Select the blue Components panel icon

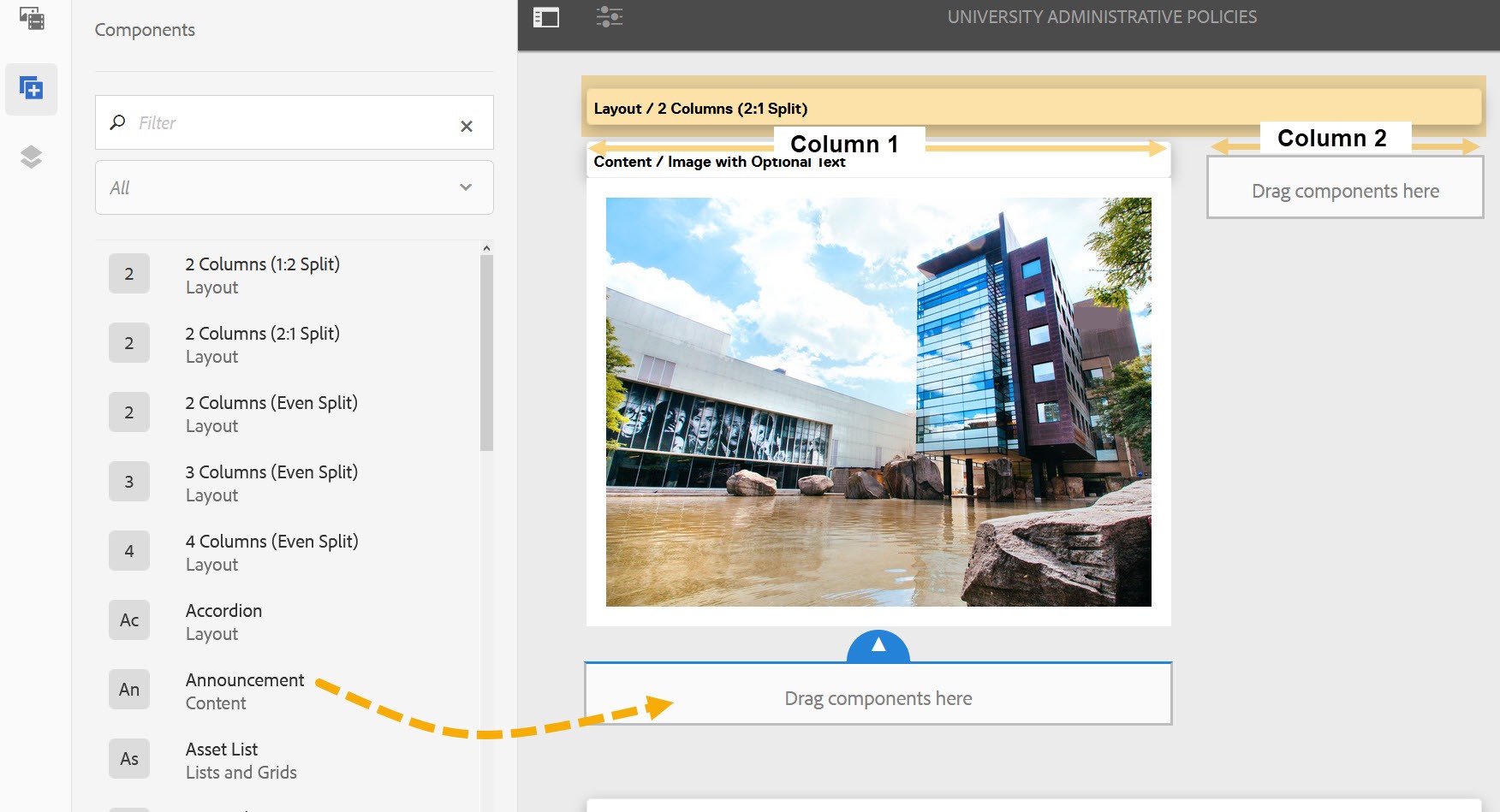pyautogui.click(x=32, y=88)
